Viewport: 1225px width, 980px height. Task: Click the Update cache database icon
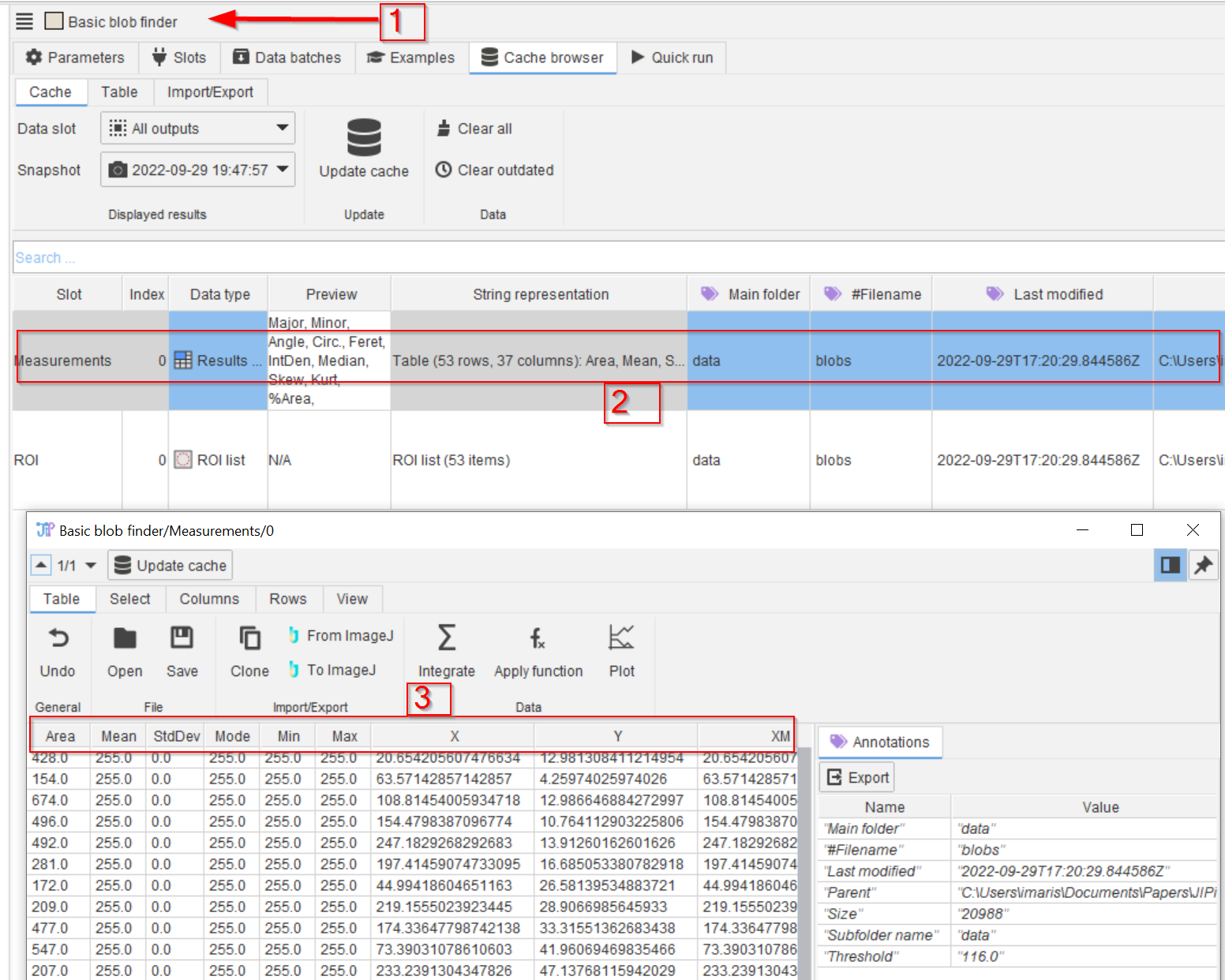coord(364,138)
